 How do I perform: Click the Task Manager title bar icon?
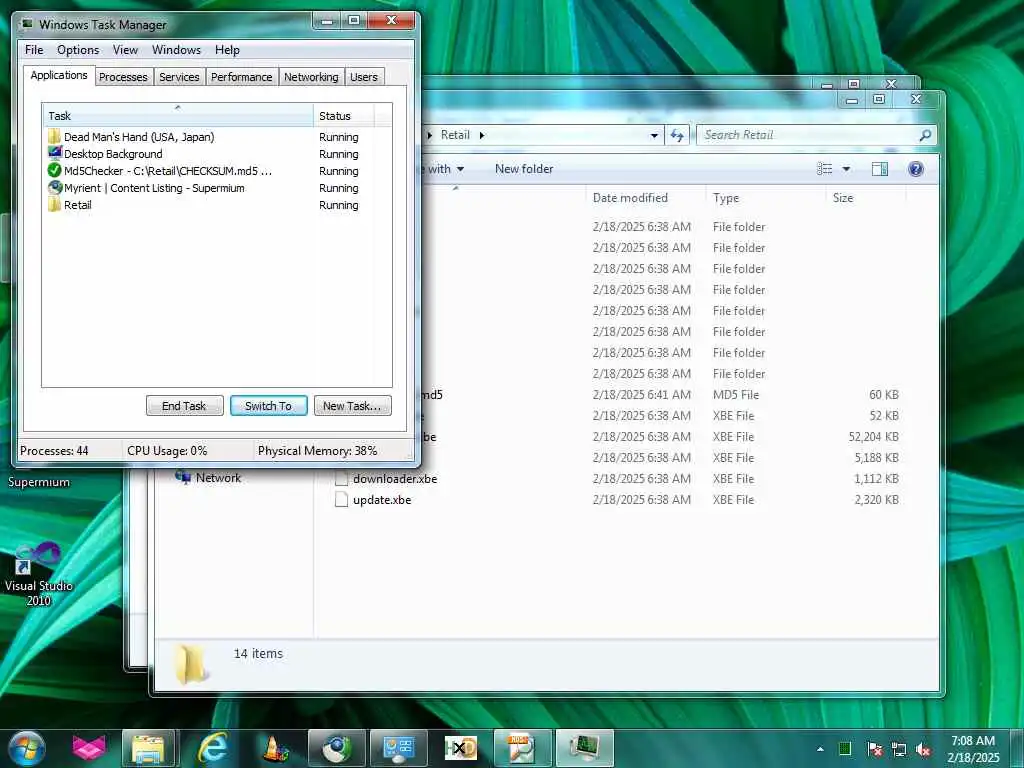click(x=27, y=24)
